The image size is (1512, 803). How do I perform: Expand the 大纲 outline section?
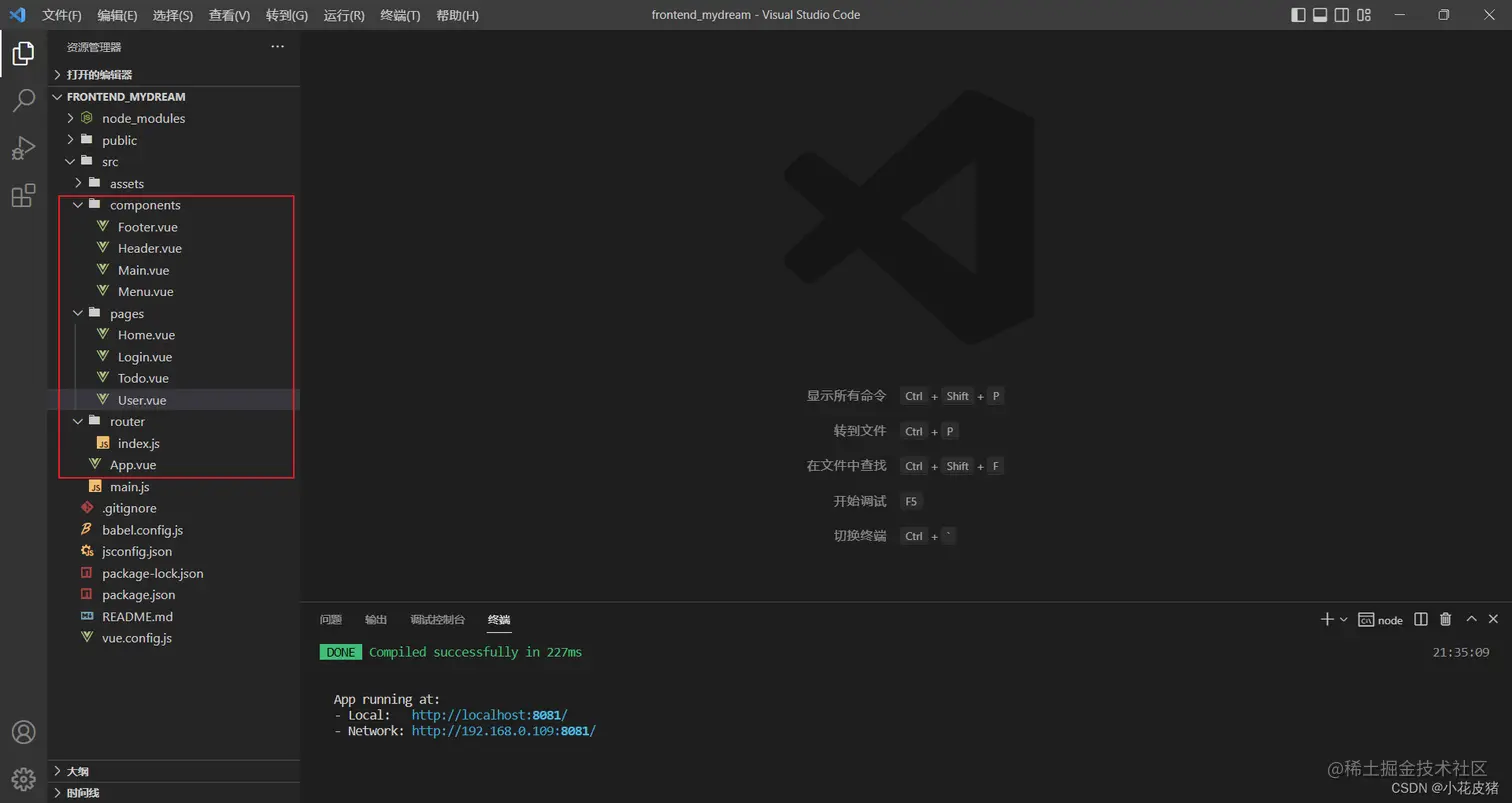tap(174, 771)
